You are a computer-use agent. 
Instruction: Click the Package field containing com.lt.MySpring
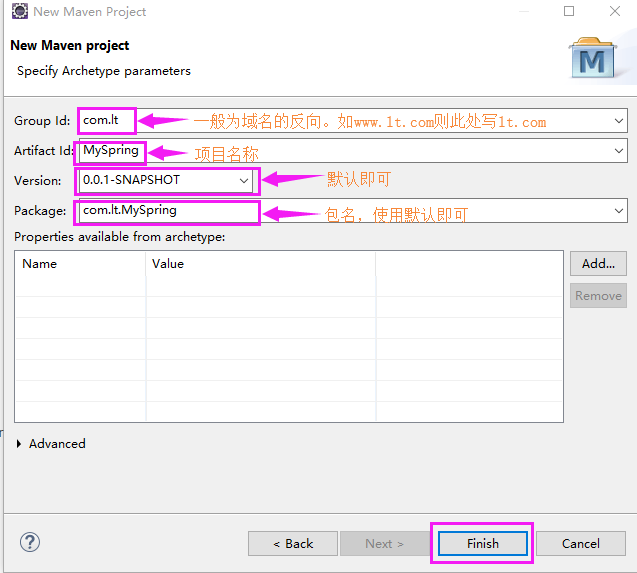[353, 211]
